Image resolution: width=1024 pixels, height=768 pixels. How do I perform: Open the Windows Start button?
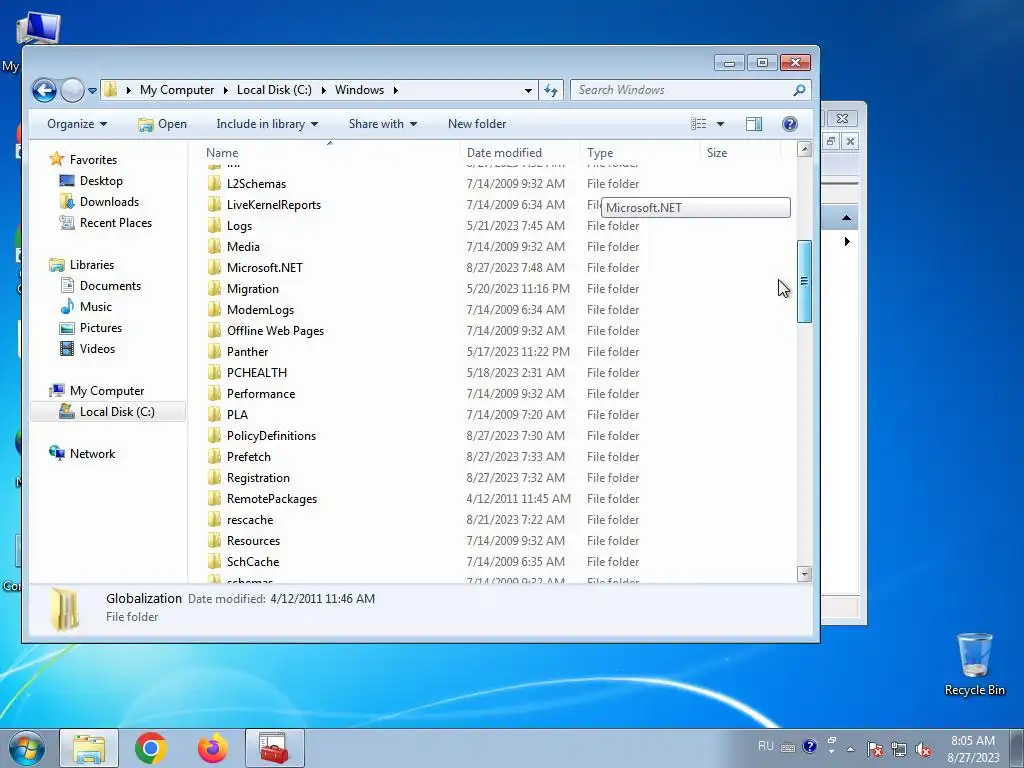[27, 748]
